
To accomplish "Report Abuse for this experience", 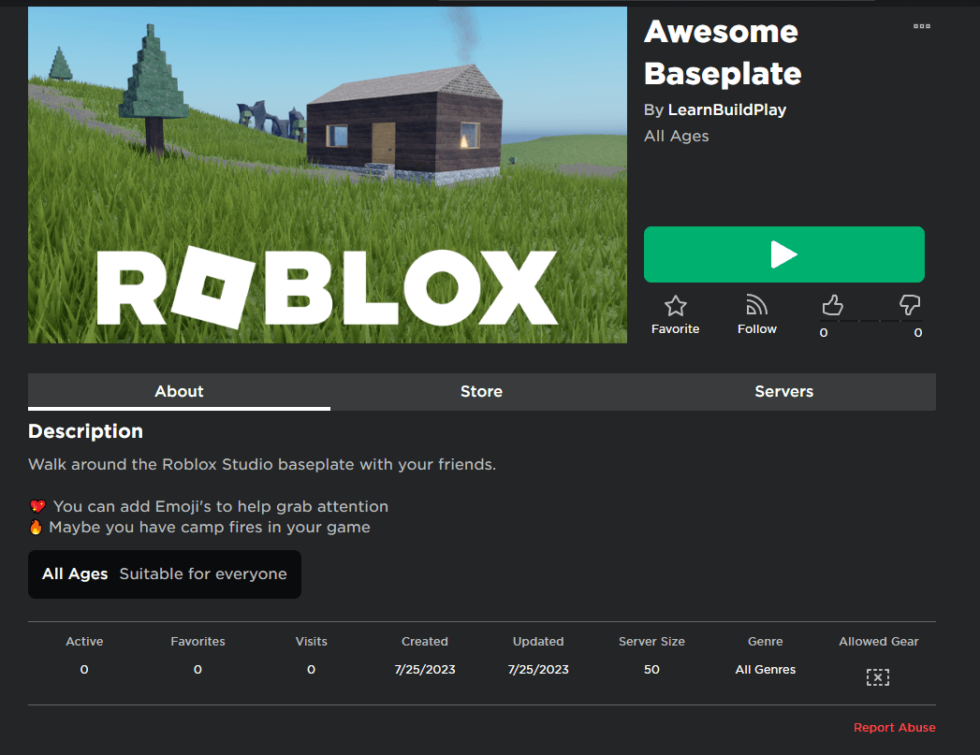I will tap(894, 727).
